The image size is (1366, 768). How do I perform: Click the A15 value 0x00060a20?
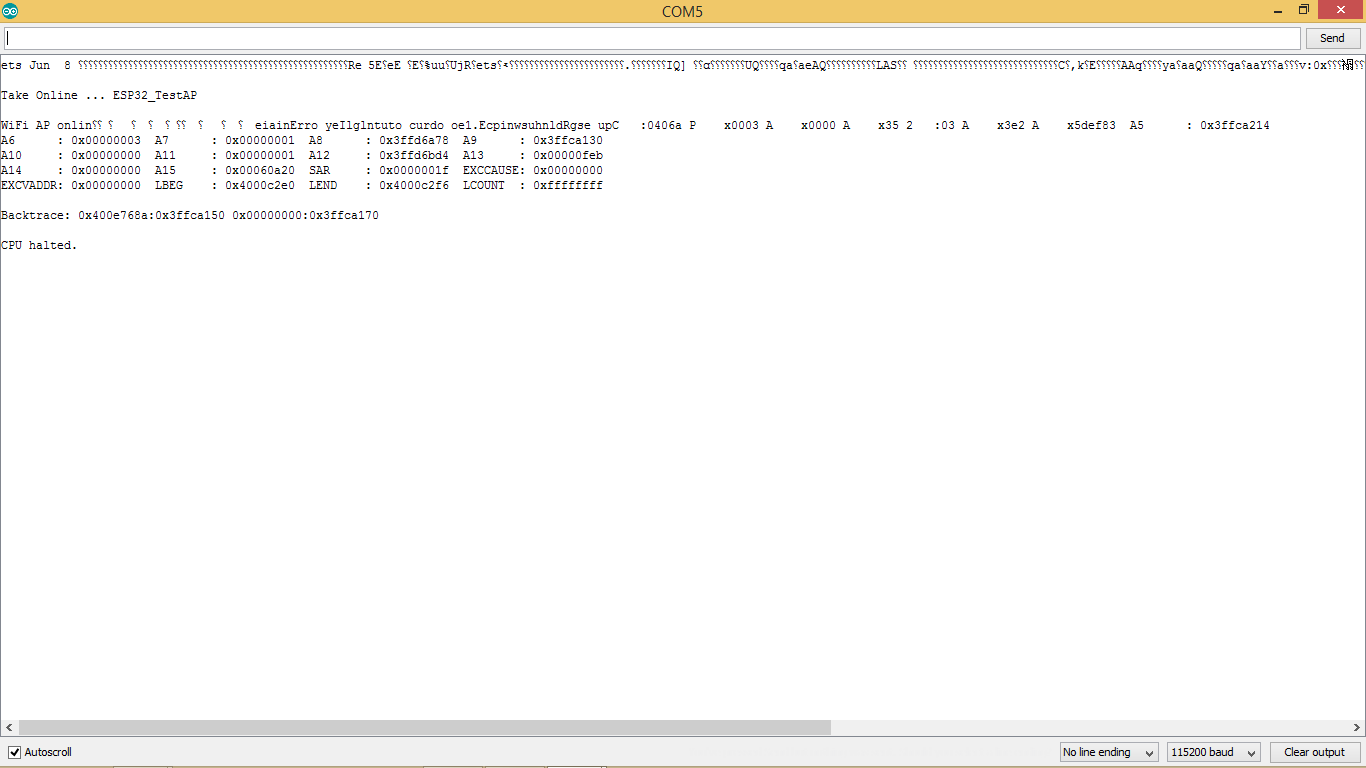pyautogui.click(x=260, y=170)
